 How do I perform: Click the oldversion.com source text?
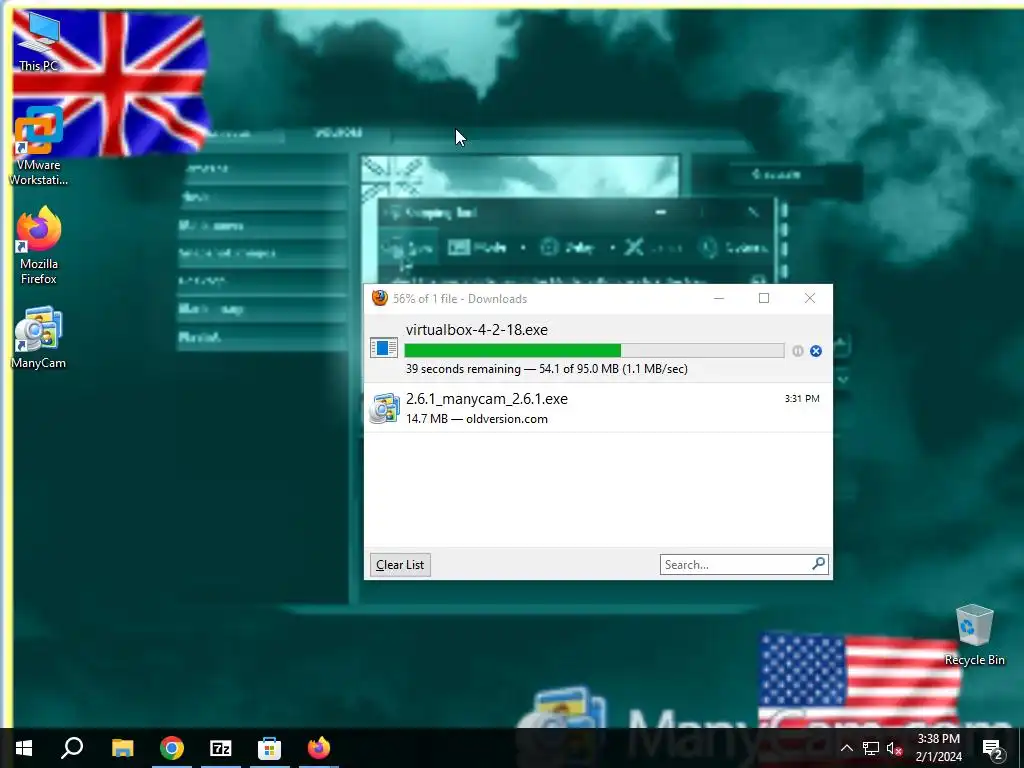[507, 419]
